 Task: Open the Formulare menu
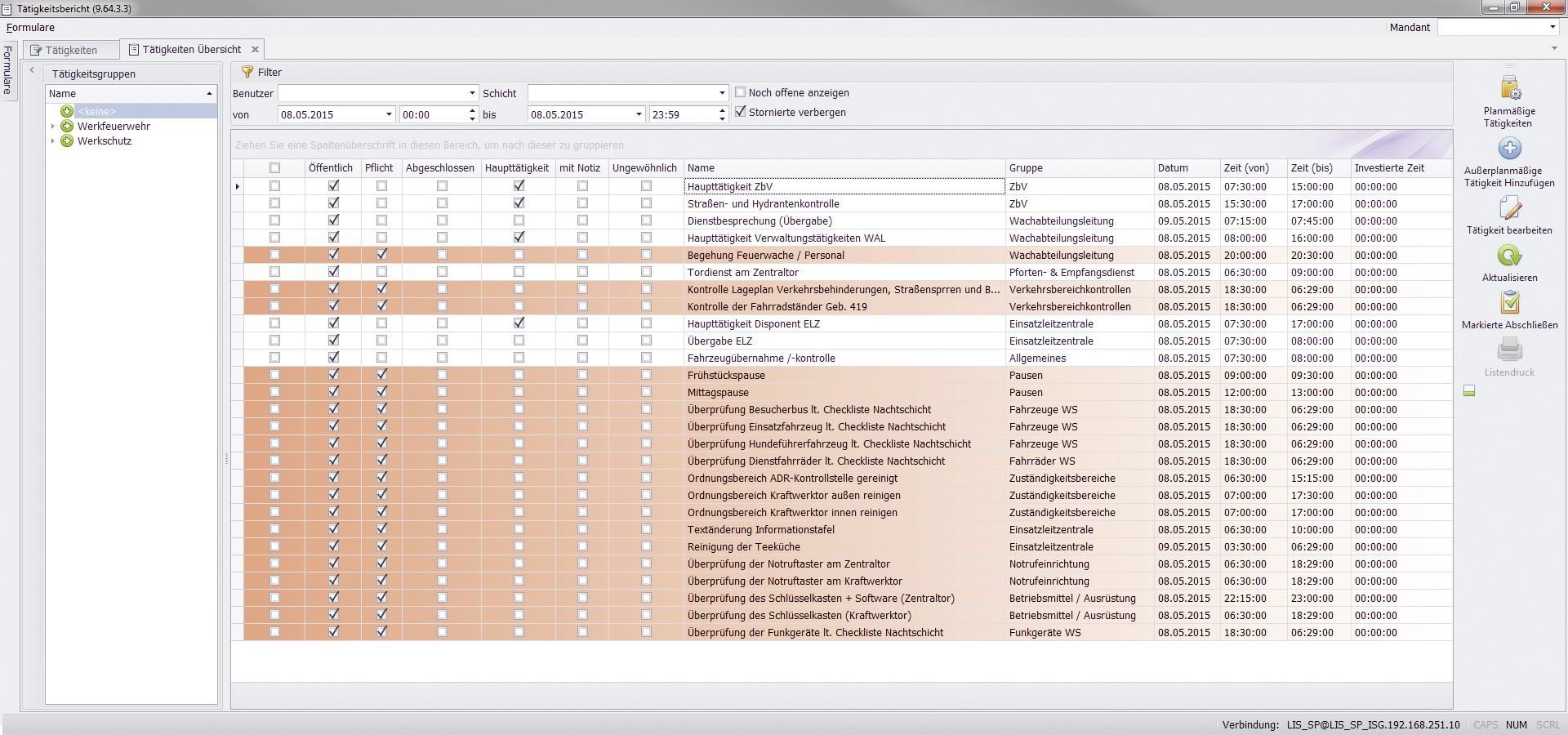click(30, 27)
